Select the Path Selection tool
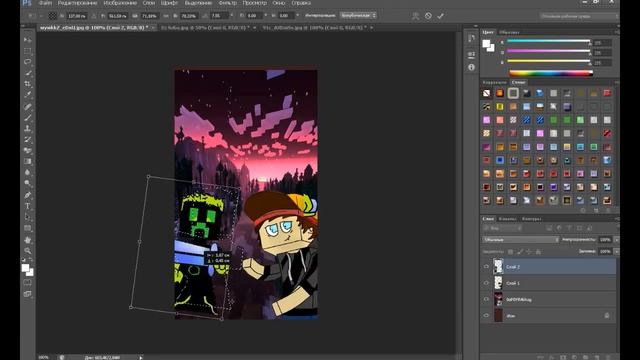640x360 pixels. coord(27,217)
